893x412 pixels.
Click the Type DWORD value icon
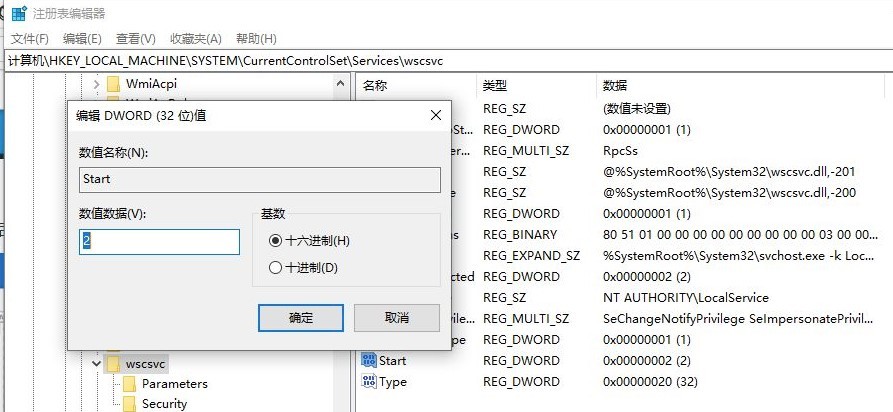tap(369, 382)
